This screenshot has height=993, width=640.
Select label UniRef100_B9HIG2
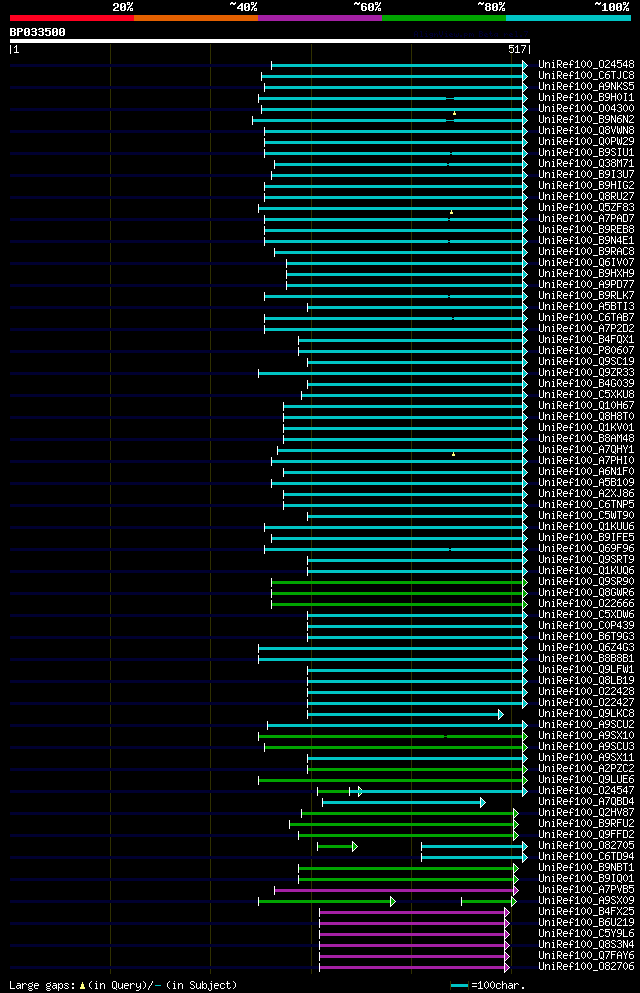coord(586,186)
